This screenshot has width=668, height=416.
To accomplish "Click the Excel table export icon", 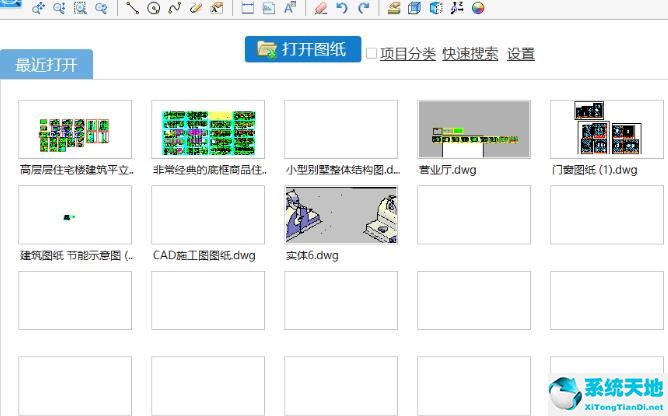I will [x=217, y=8].
